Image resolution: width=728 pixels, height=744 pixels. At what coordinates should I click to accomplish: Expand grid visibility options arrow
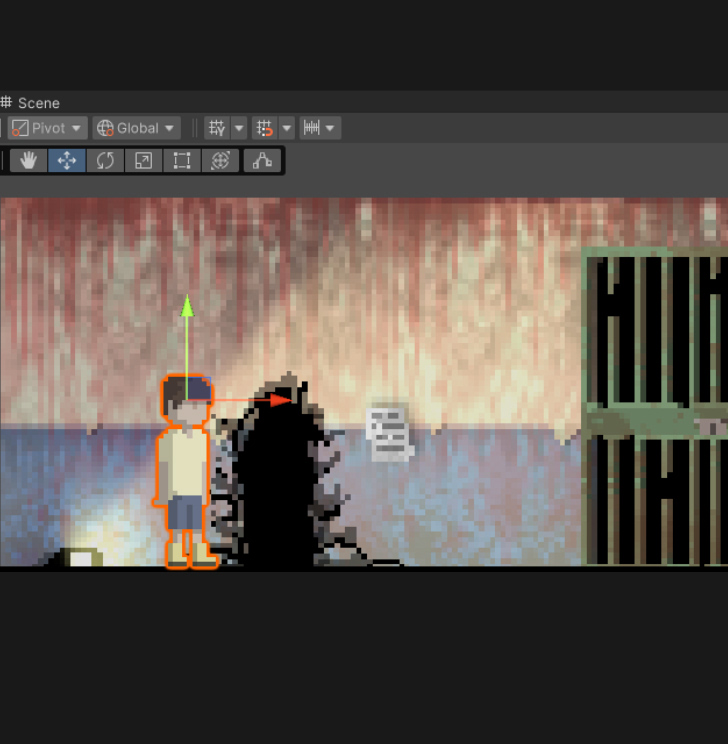pyautogui.click(x=239, y=128)
